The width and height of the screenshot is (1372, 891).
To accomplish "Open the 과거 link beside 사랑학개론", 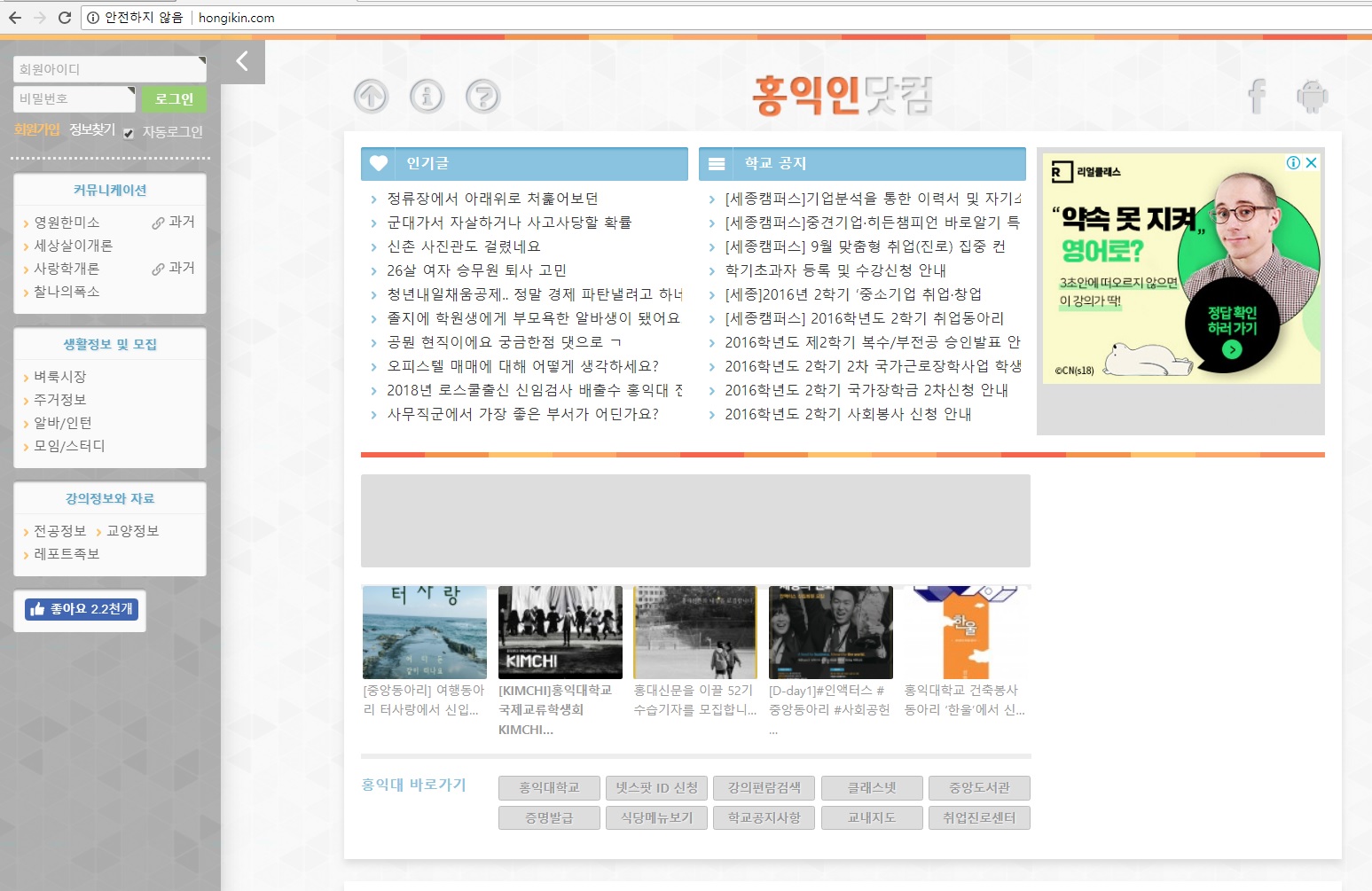I will click(x=174, y=268).
